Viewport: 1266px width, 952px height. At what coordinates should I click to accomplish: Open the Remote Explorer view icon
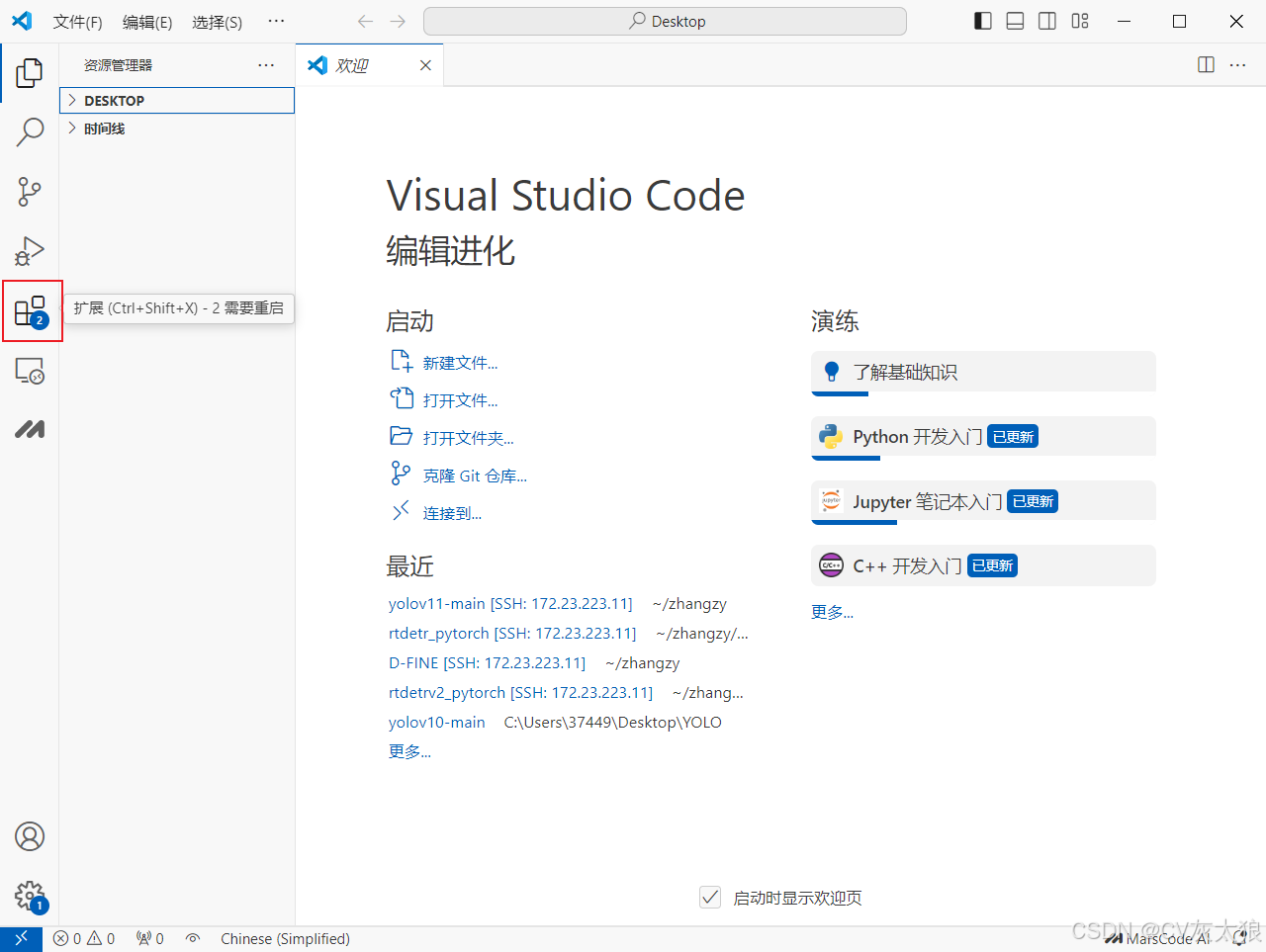(30, 371)
